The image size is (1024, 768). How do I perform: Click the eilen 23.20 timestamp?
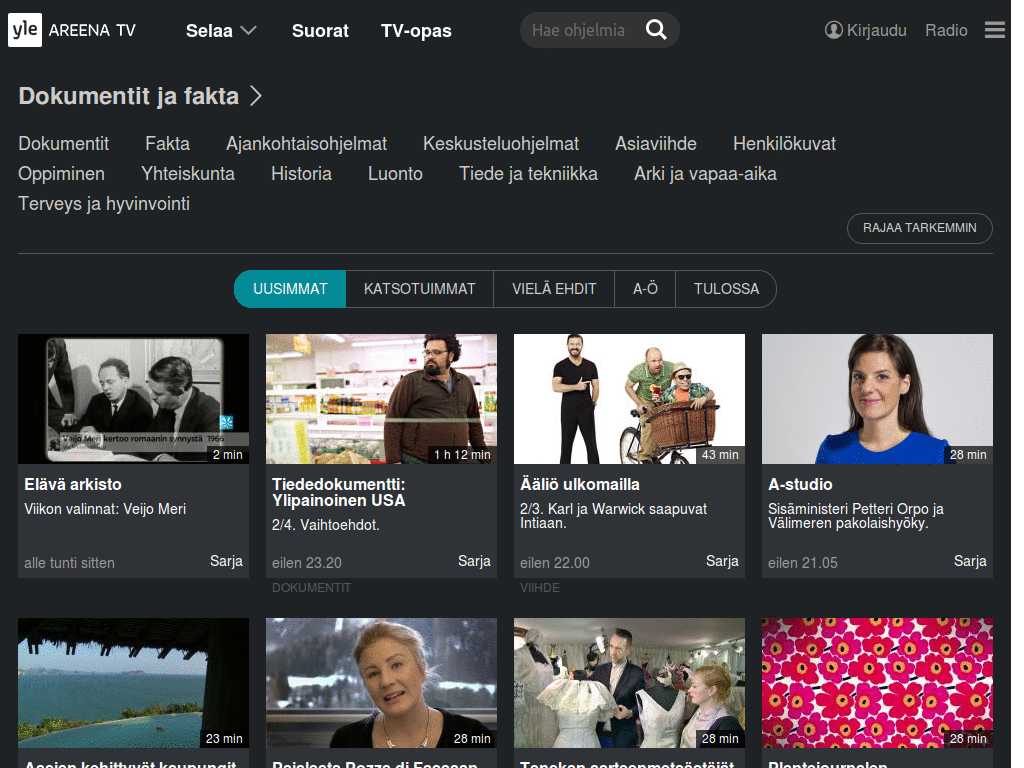pos(307,563)
